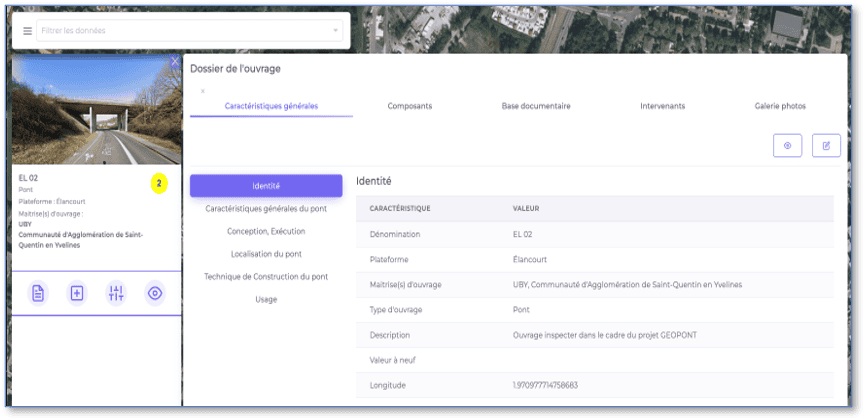
Task: Click the eye icon in bridge card
Action: [155, 293]
